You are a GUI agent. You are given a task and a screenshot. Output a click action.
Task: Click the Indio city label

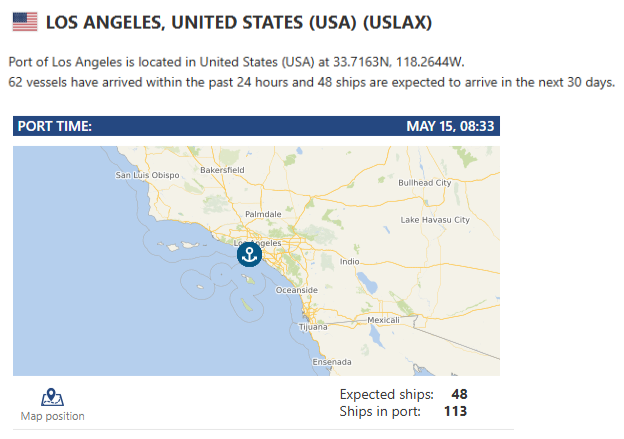pos(349,261)
